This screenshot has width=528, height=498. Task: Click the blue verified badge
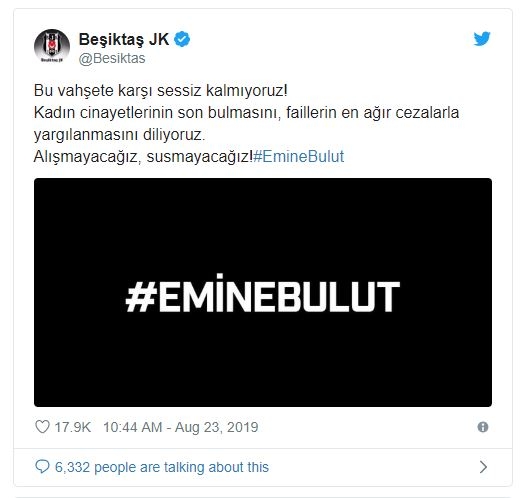[x=182, y=39]
